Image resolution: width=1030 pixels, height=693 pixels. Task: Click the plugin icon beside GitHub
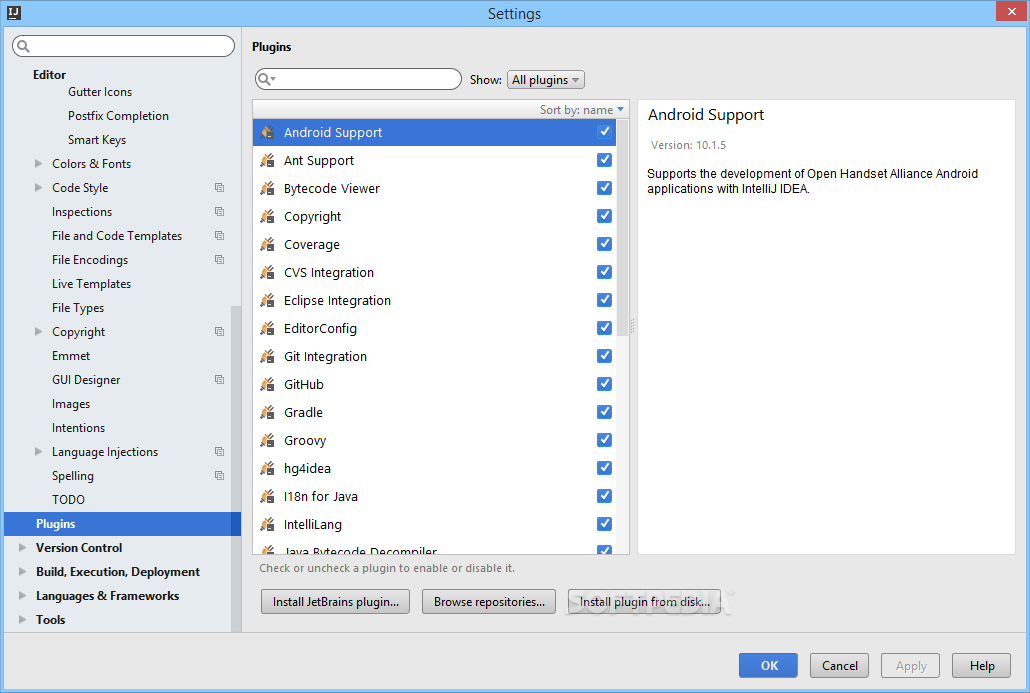(267, 384)
